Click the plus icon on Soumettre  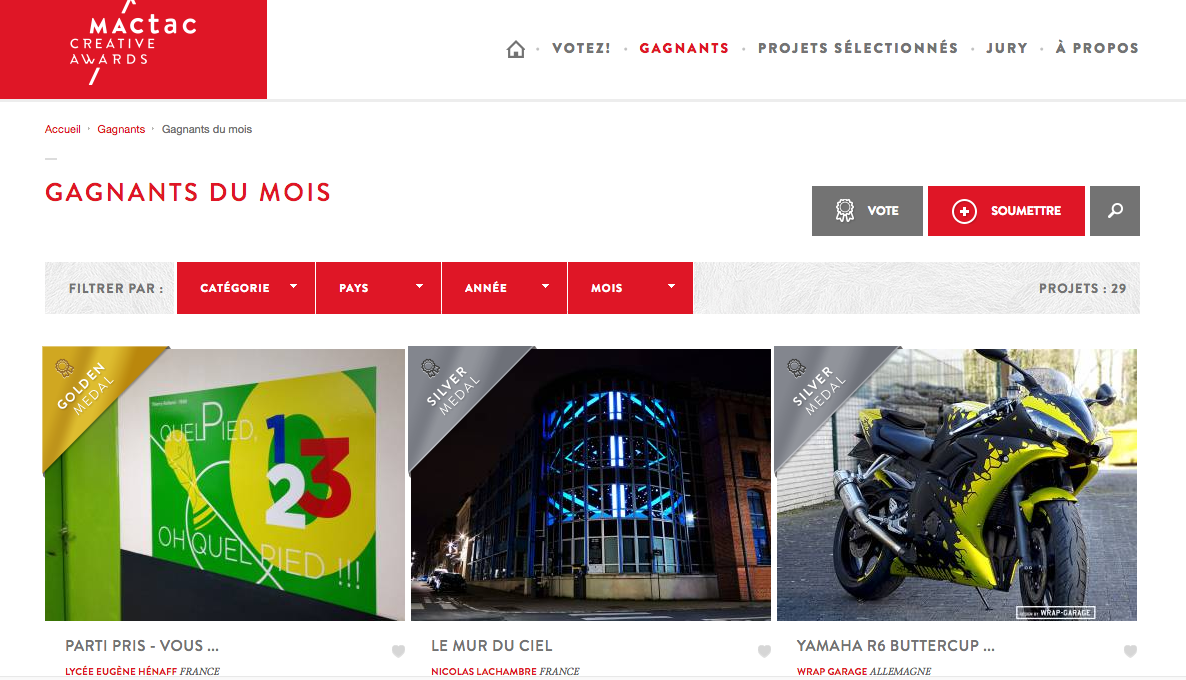pyautogui.click(x=964, y=211)
